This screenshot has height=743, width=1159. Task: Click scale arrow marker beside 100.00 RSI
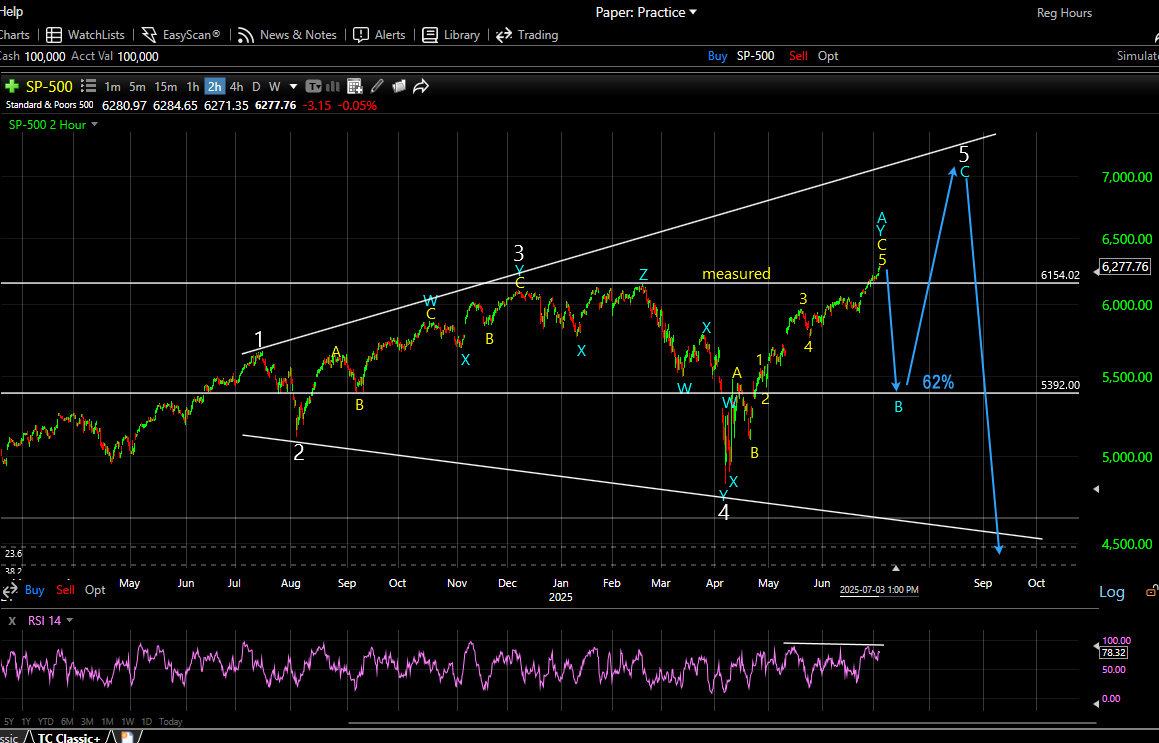pyautogui.click(x=1096, y=645)
